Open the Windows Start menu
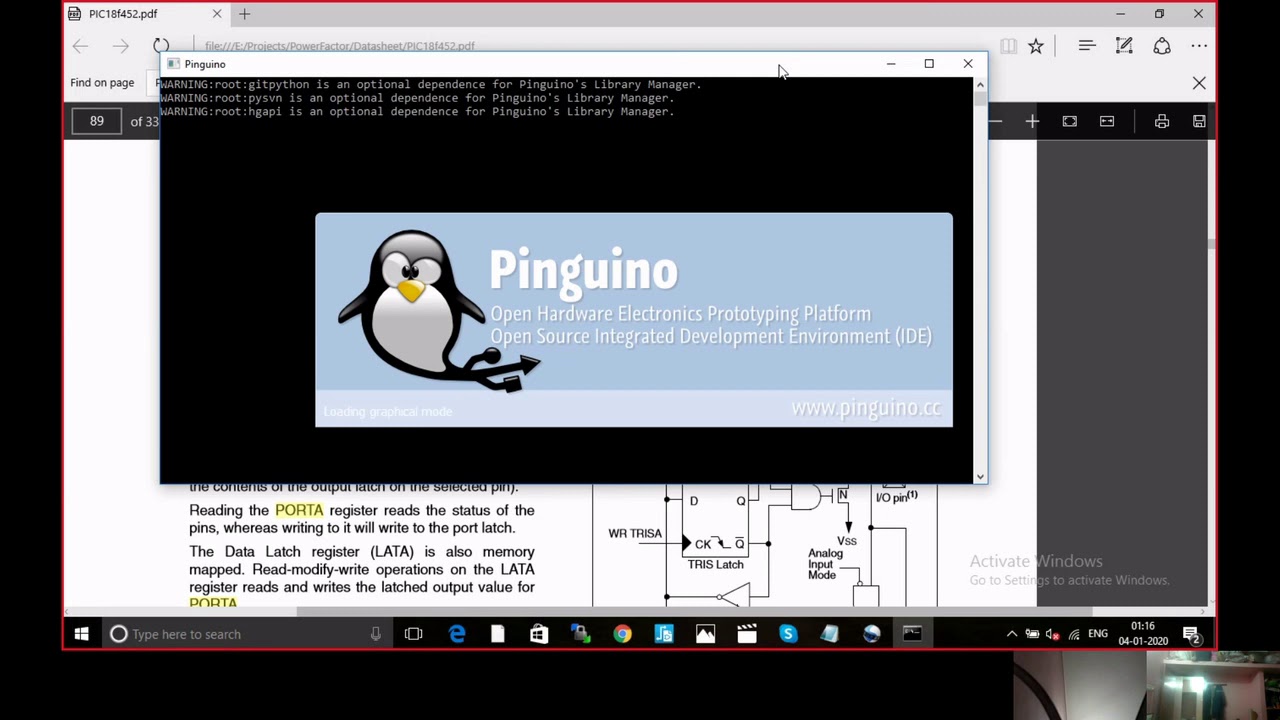Image resolution: width=1280 pixels, height=720 pixels. (x=81, y=634)
